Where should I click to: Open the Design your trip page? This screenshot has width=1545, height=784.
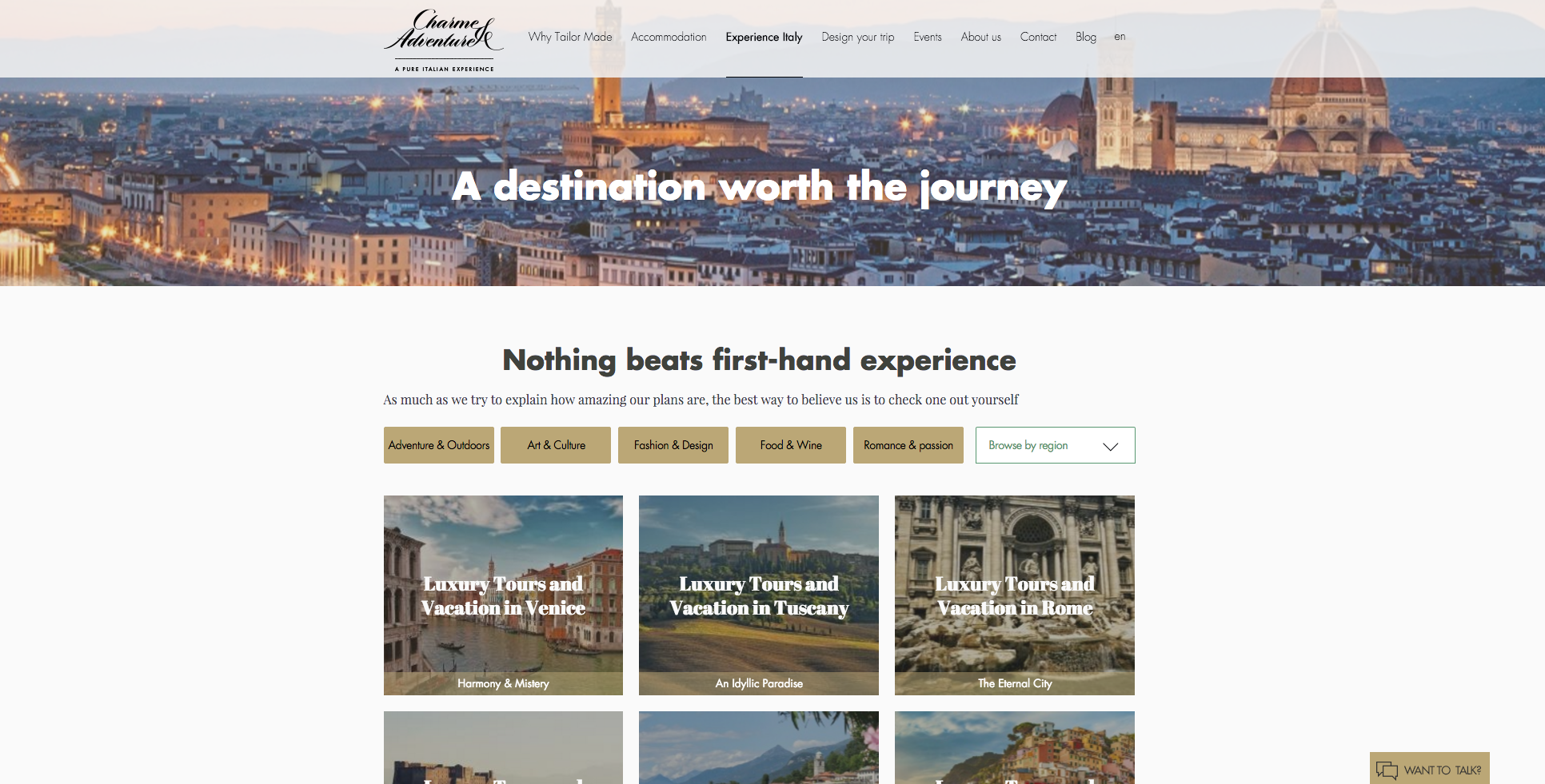858,37
